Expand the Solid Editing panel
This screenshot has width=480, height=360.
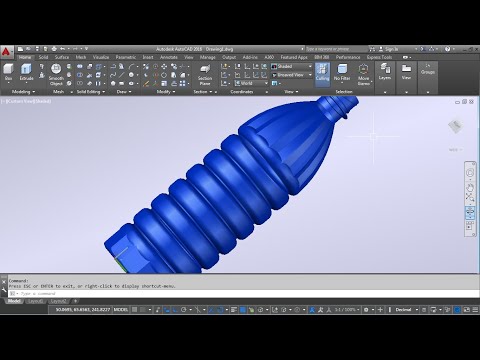[x=91, y=91]
